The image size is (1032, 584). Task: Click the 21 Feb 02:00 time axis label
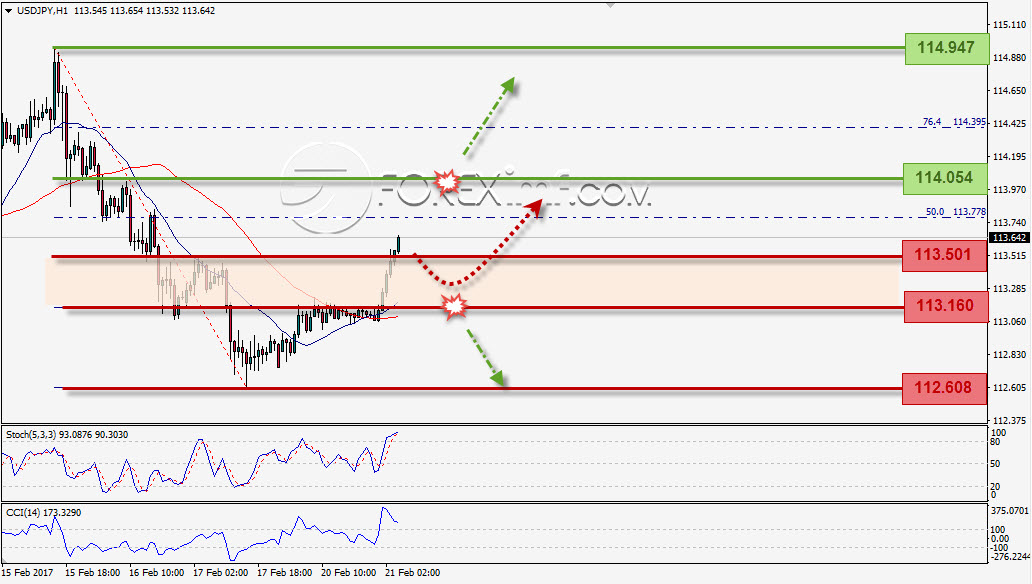click(x=413, y=573)
